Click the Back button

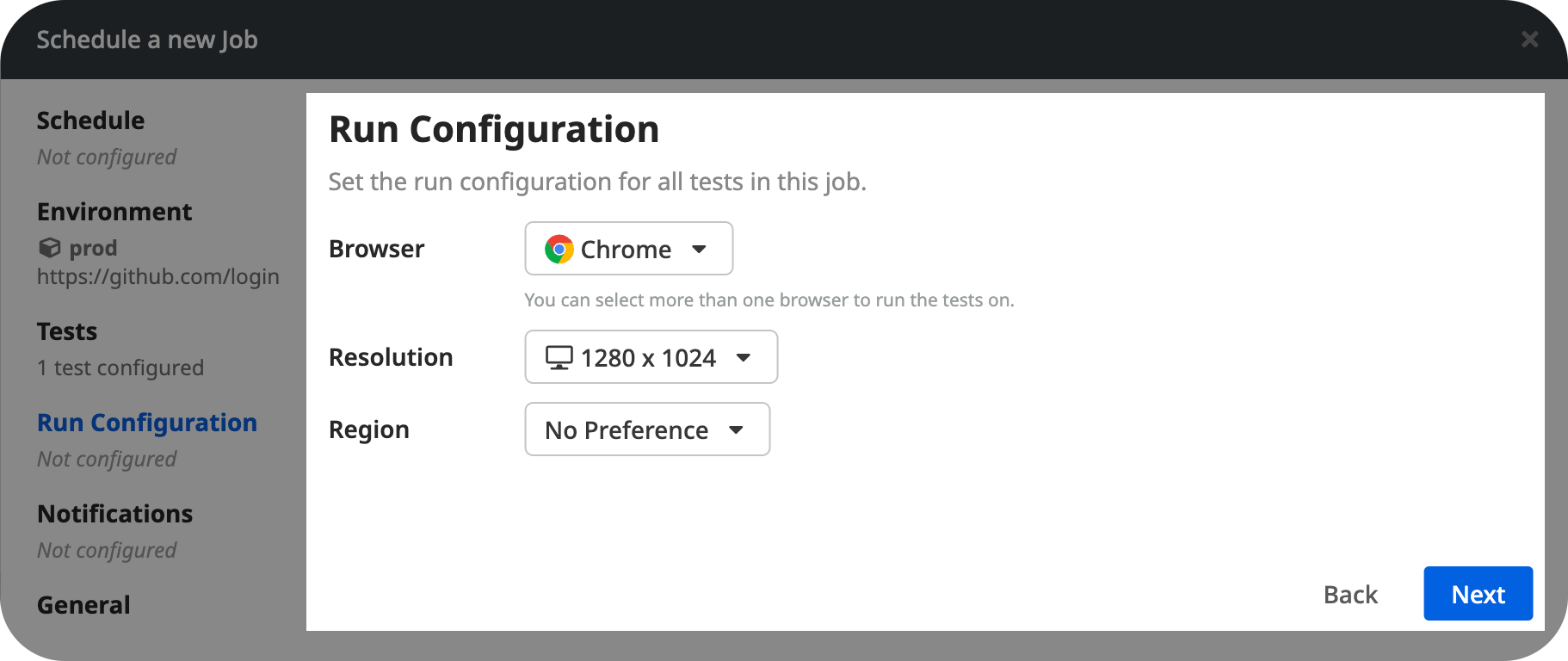[1350, 595]
